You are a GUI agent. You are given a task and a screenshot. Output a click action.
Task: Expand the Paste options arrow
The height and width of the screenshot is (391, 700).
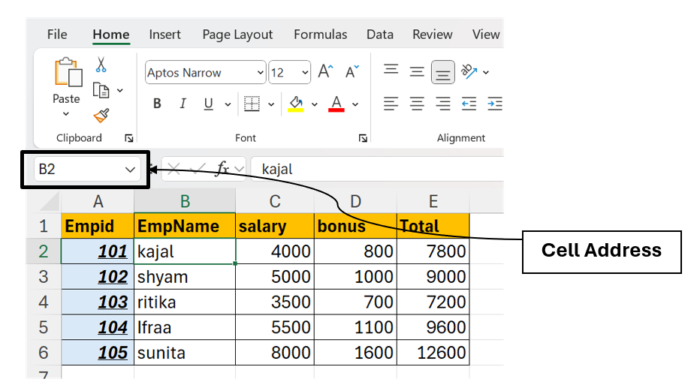pyautogui.click(x=66, y=114)
